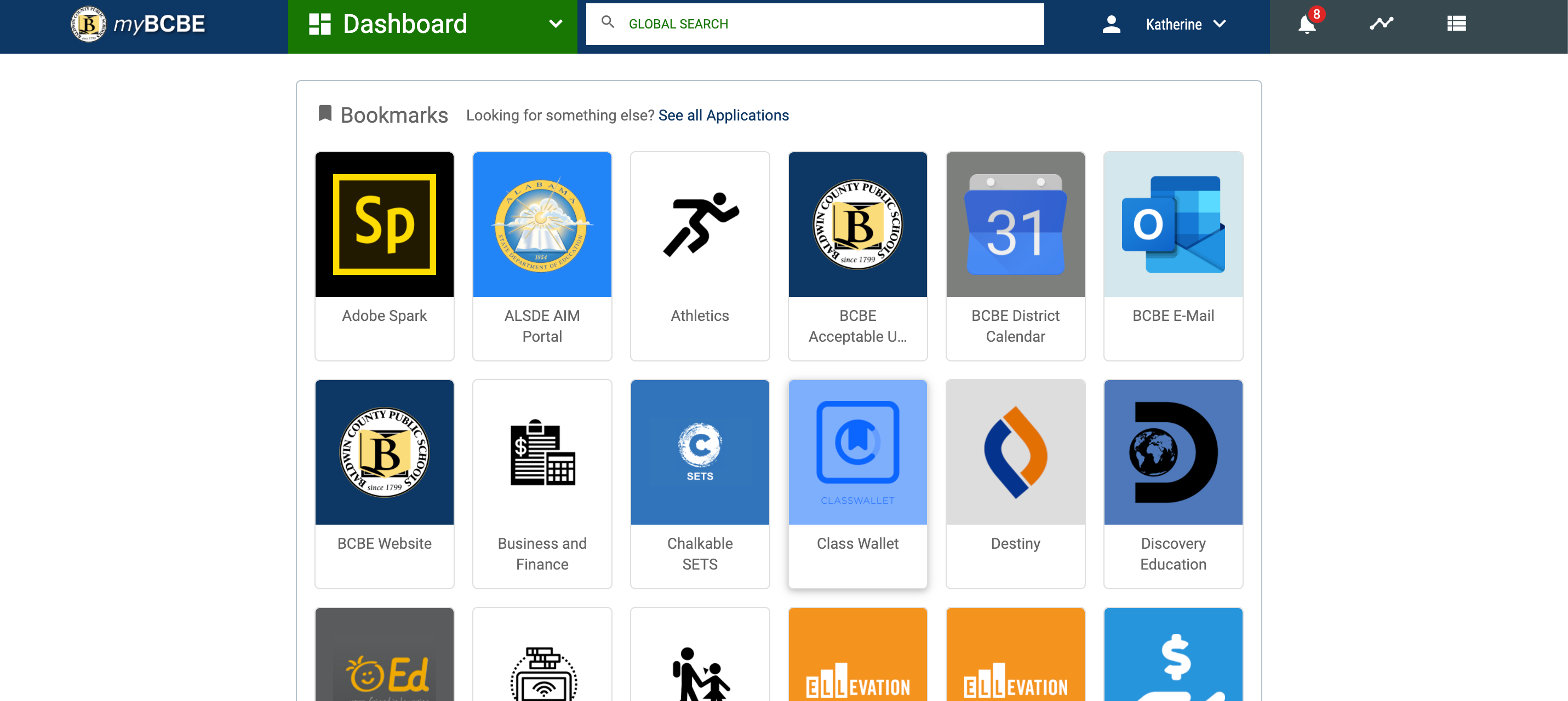Image resolution: width=1568 pixels, height=701 pixels.
Task: Click the user profile silhouette icon
Action: tap(1111, 24)
